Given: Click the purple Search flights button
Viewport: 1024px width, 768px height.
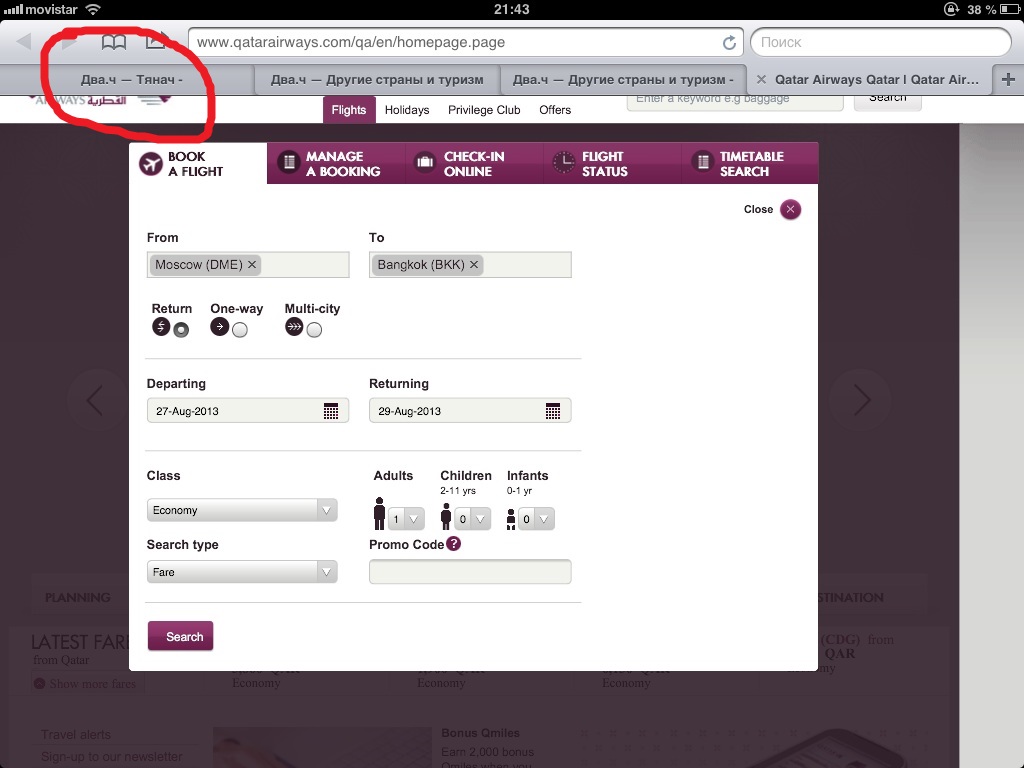Looking at the screenshot, I should [180, 636].
